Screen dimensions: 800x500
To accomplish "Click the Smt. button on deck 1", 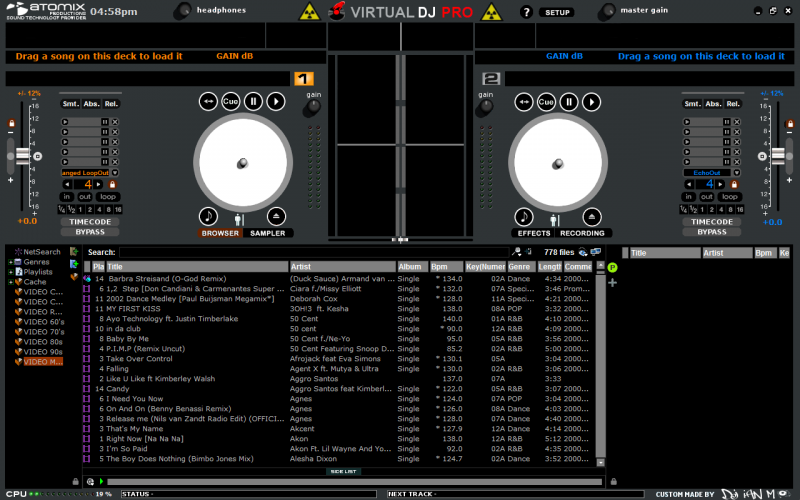I will point(70,104).
